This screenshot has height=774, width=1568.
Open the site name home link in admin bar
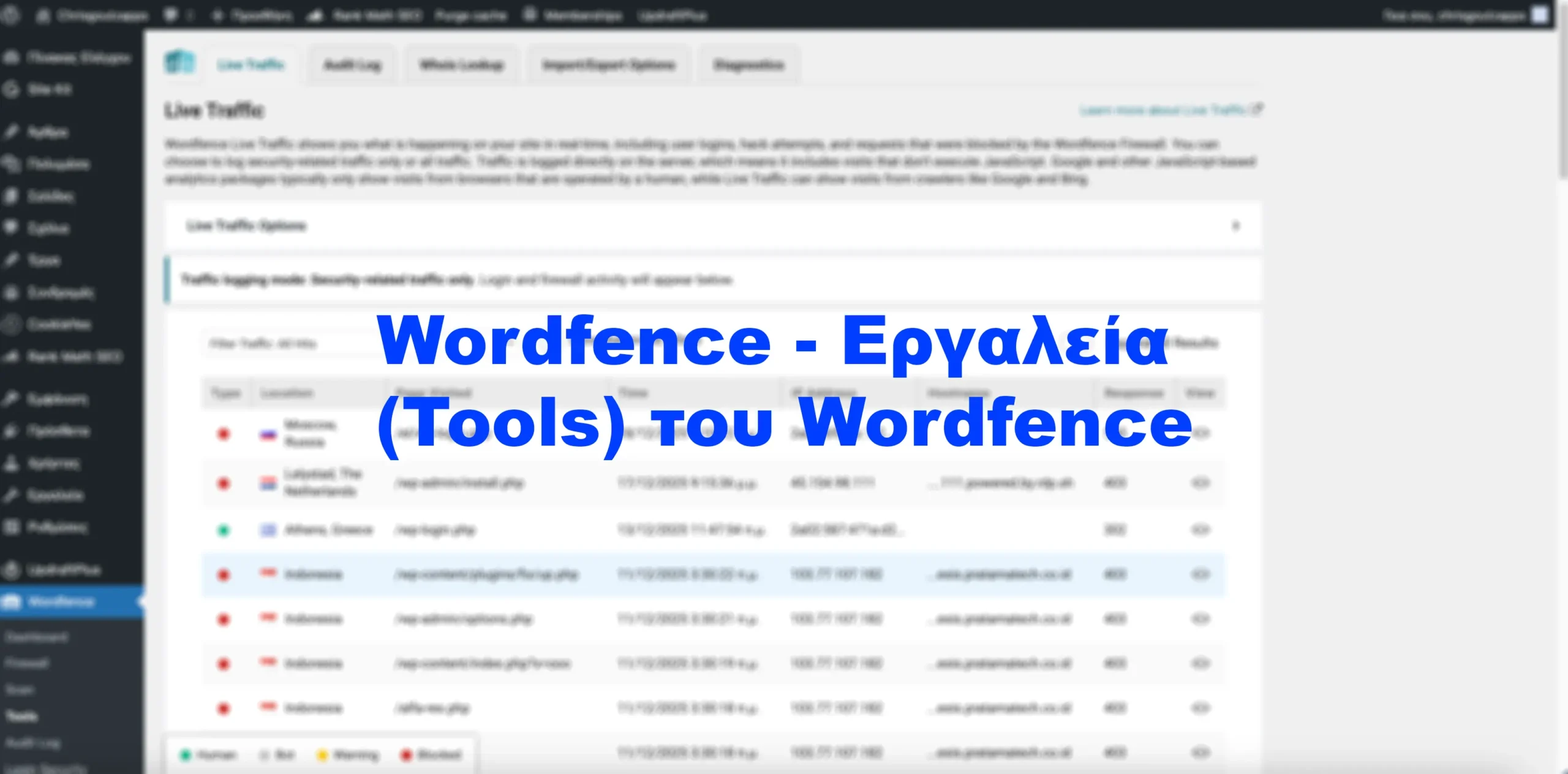(92, 15)
